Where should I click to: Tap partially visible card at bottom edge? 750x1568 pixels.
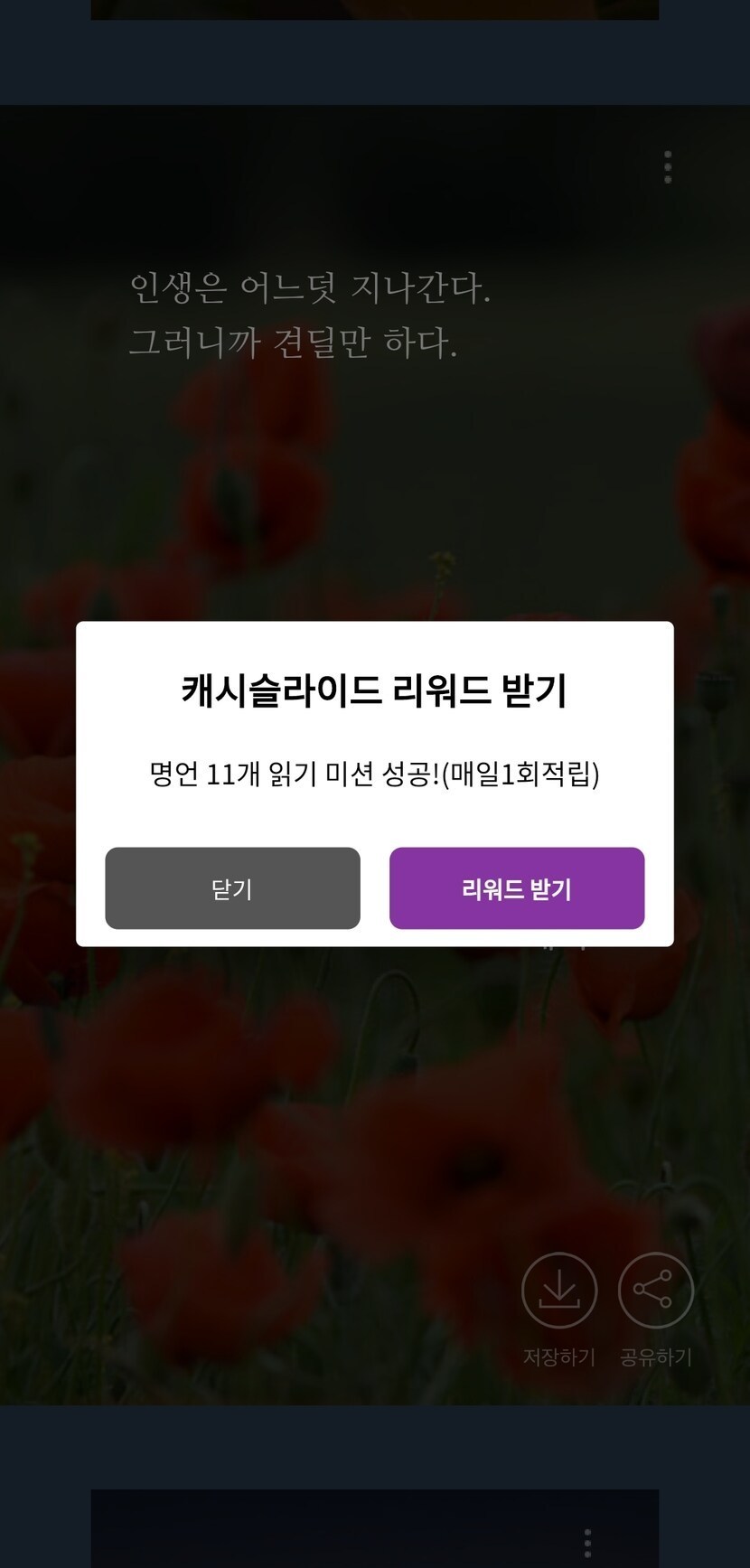pyautogui.click(x=375, y=1529)
